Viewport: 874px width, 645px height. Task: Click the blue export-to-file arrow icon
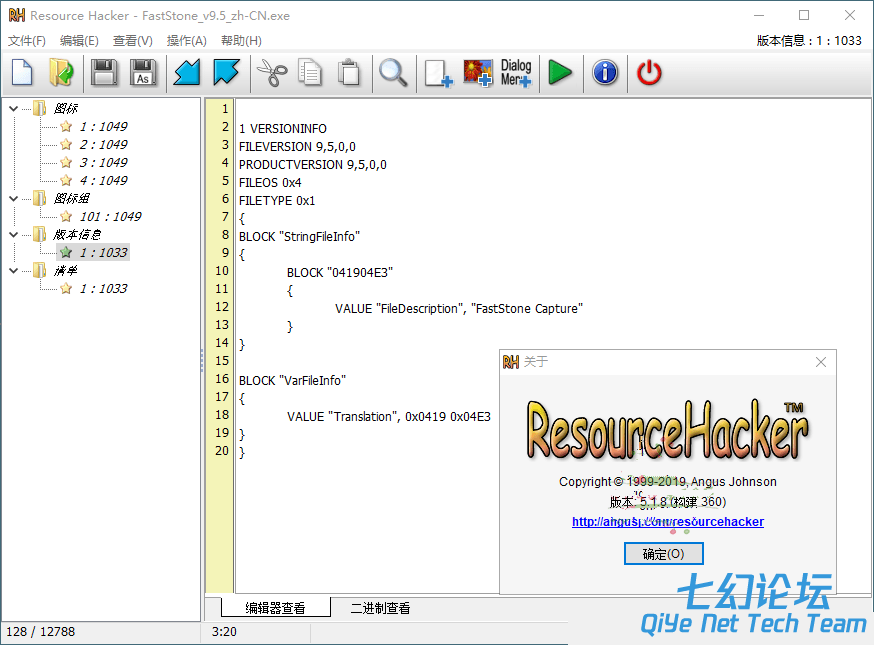click(226, 72)
